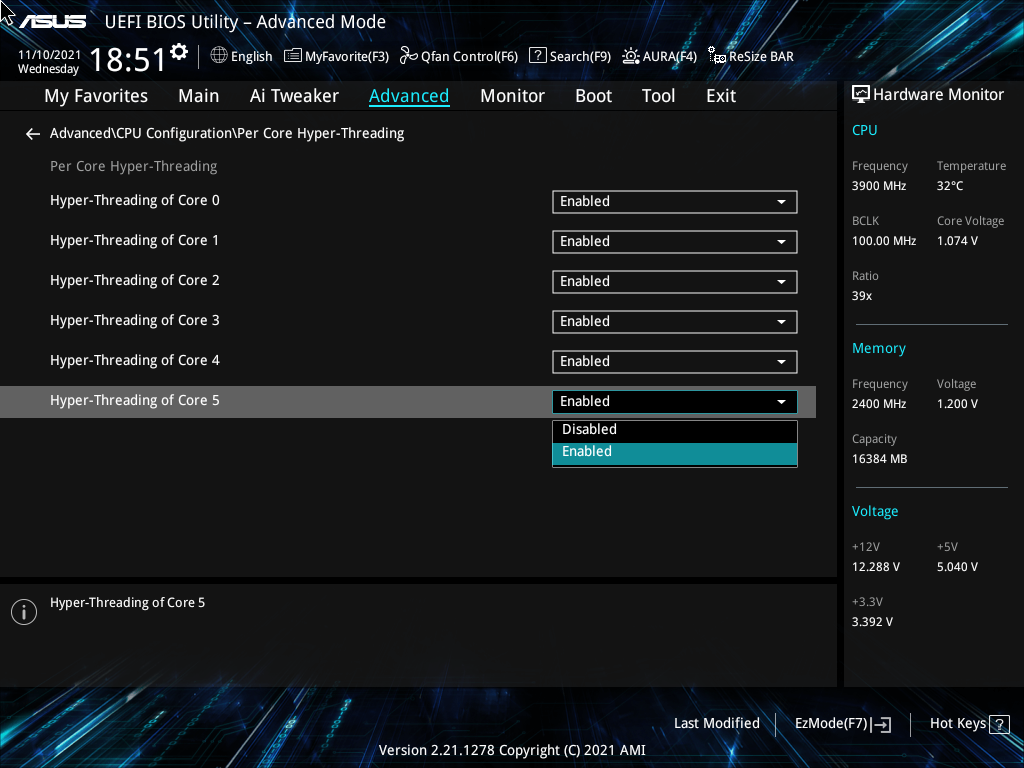Click the Last Modified button
Screen dimensions: 1024x768
[x=716, y=724]
